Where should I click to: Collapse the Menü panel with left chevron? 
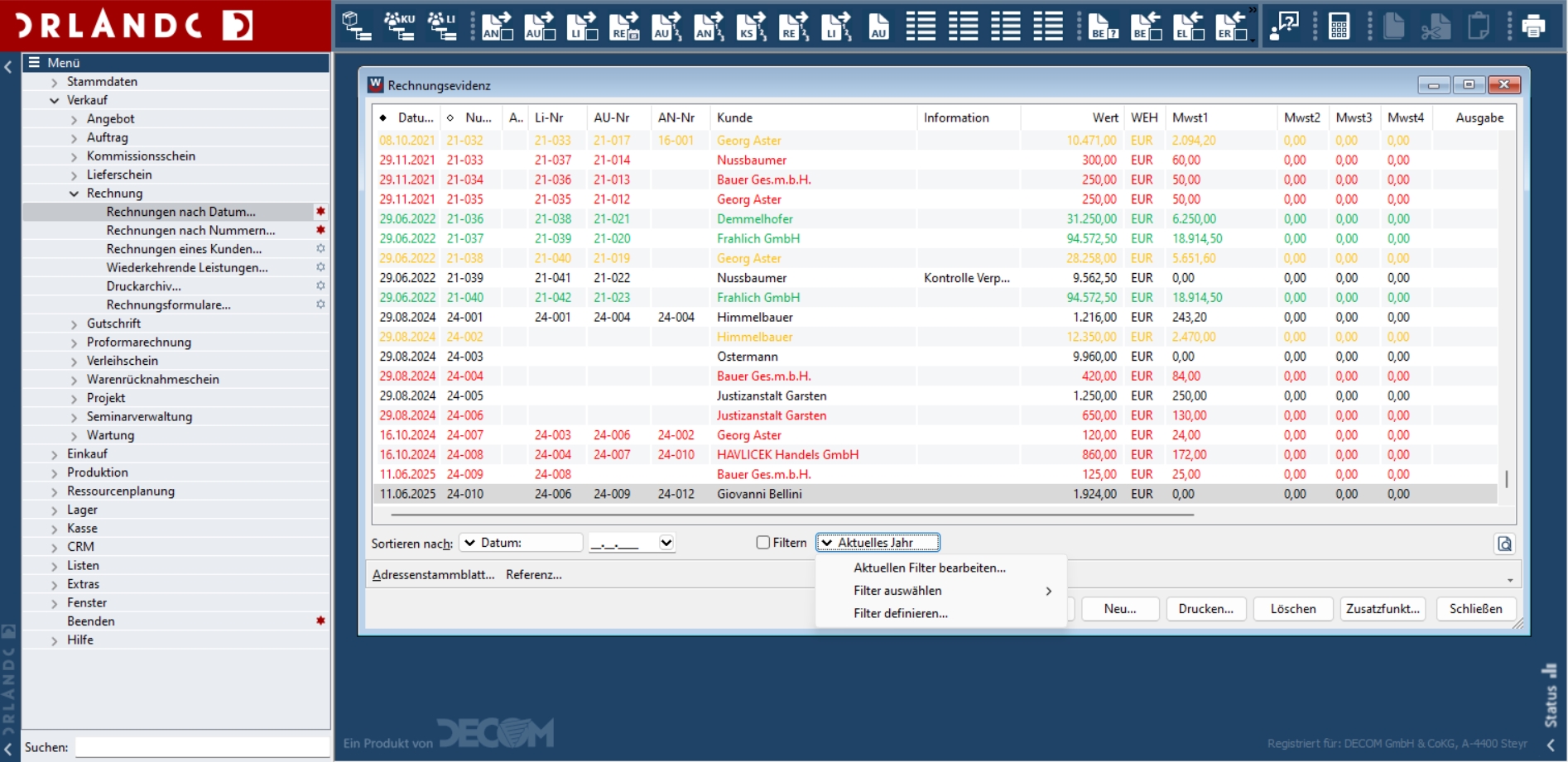click(8, 67)
